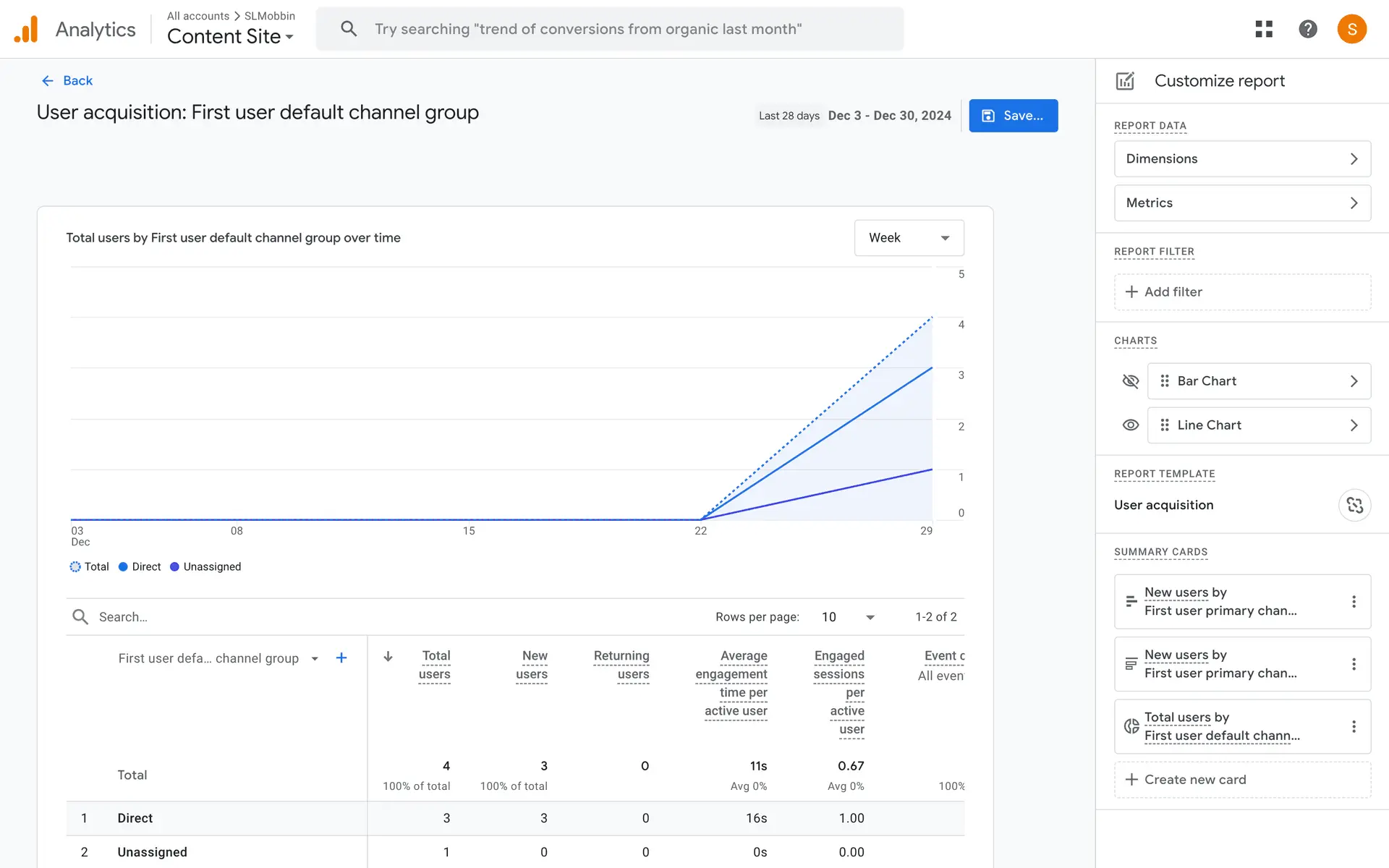
Task: Open the Metrics section
Action: pos(1241,203)
